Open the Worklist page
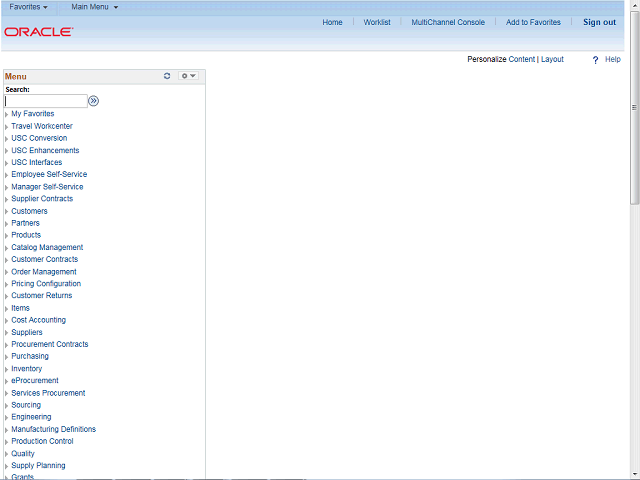Viewport: 640px width, 480px height. 377,22
